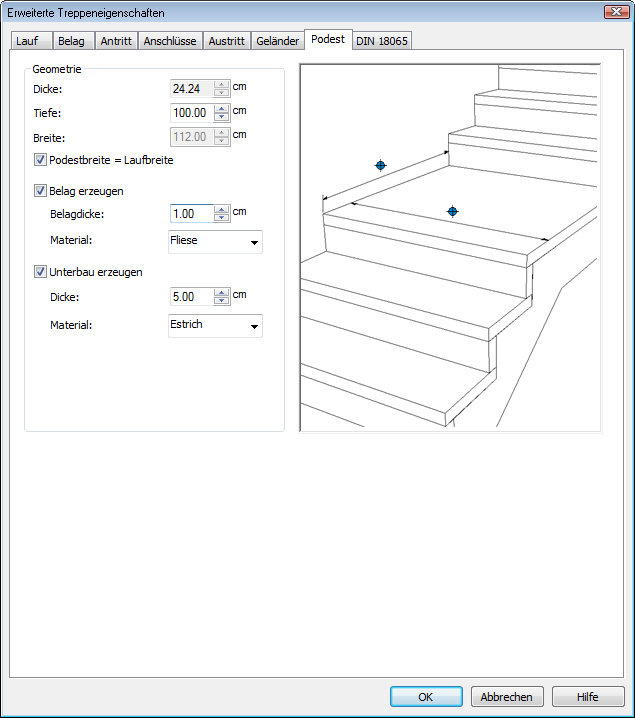
Task: Switch to the Lauf tab
Action: [x=31, y=41]
